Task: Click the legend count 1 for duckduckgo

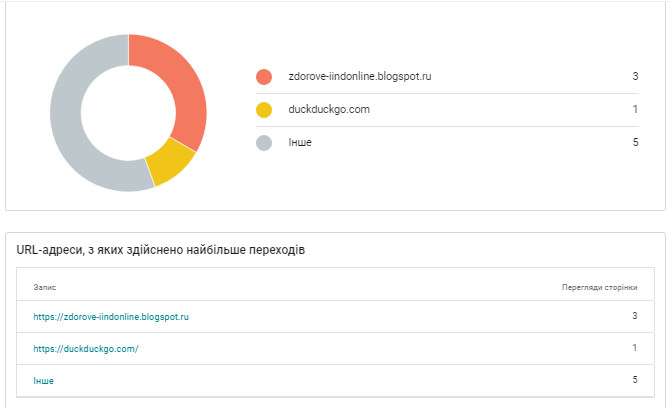Action: 635,109
